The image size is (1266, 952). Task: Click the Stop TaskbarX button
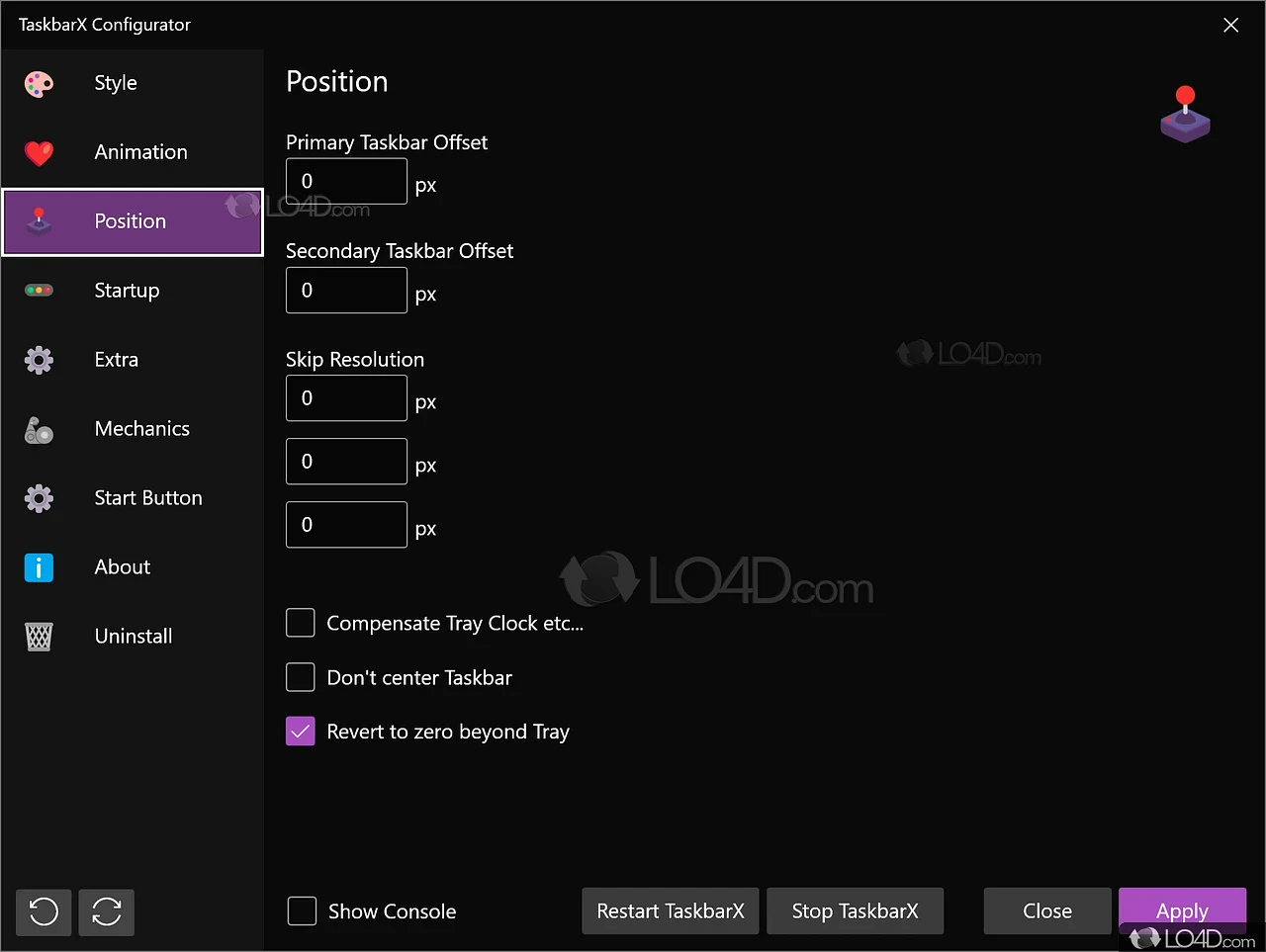pyautogui.click(x=856, y=911)
